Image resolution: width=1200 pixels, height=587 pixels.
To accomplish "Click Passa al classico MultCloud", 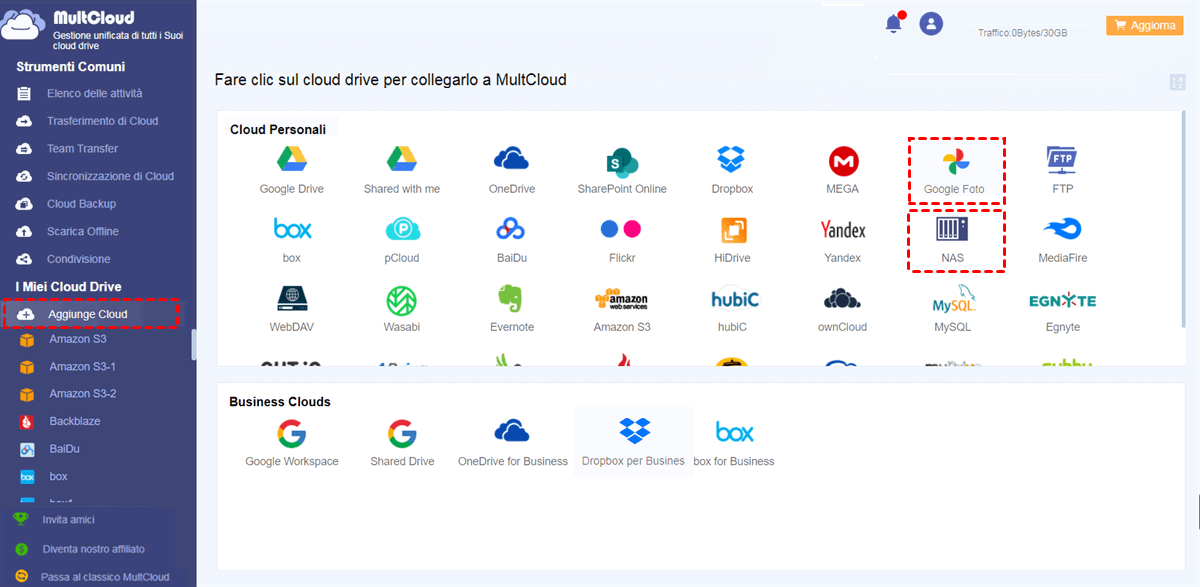I will (x=105, y=577).
